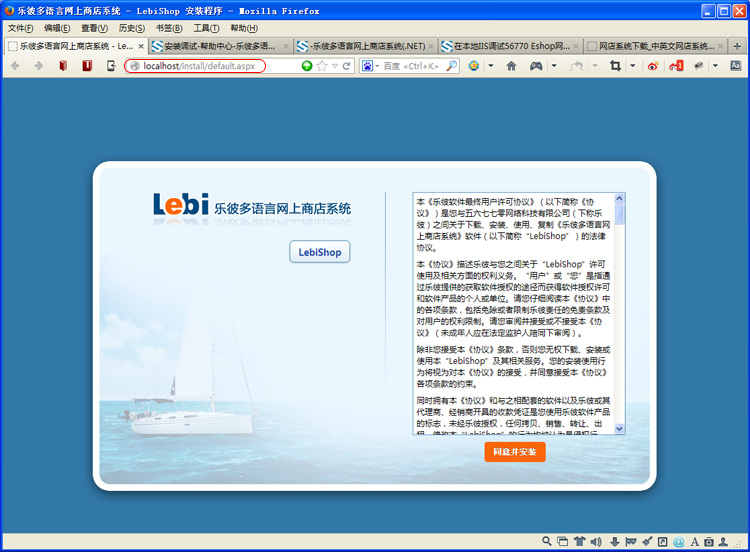Click the status bar shirt icon
The height and width of the screenshot is (552, 750).
580,541
